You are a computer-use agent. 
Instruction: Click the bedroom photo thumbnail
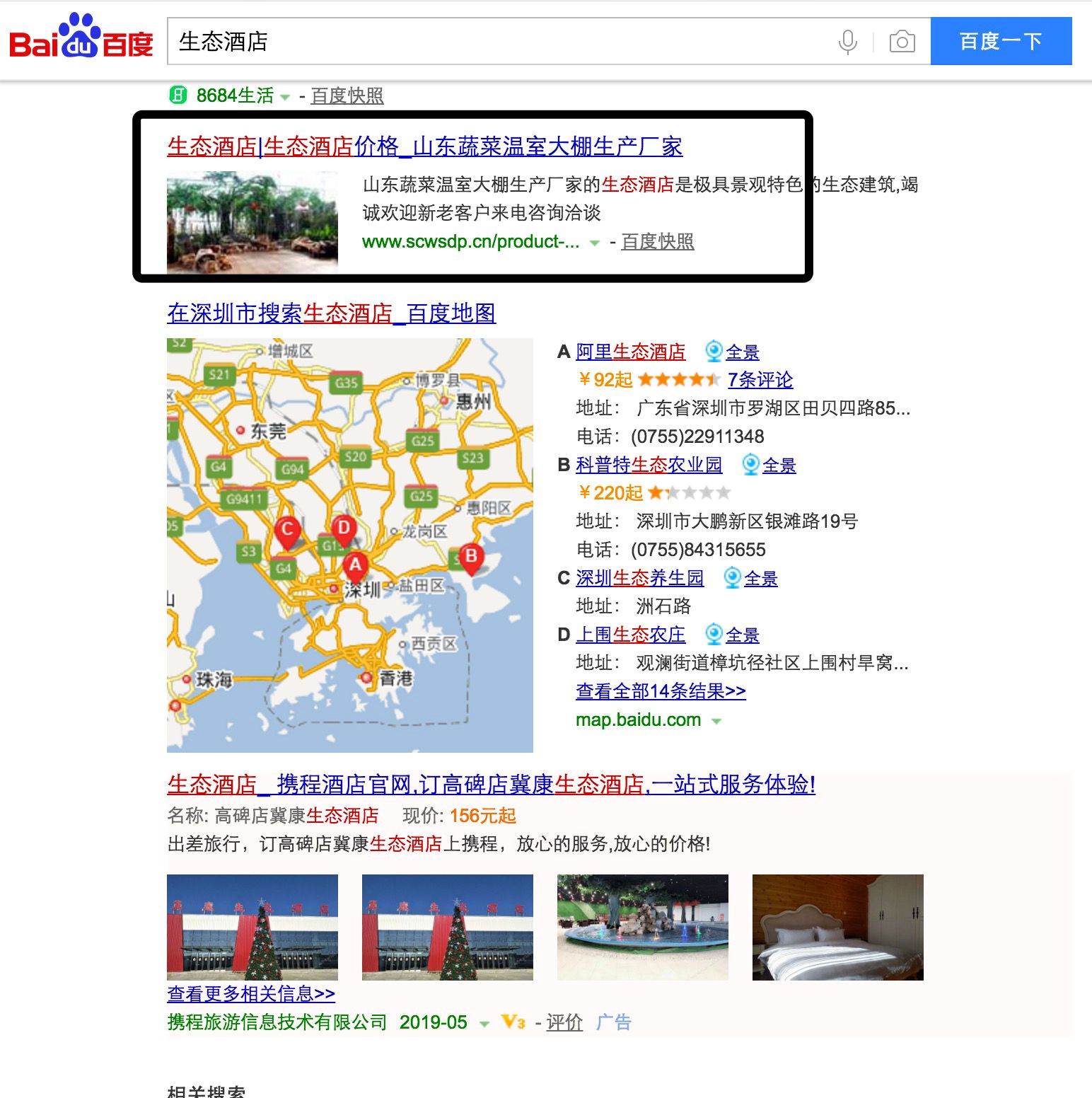(x=838, y=927)
